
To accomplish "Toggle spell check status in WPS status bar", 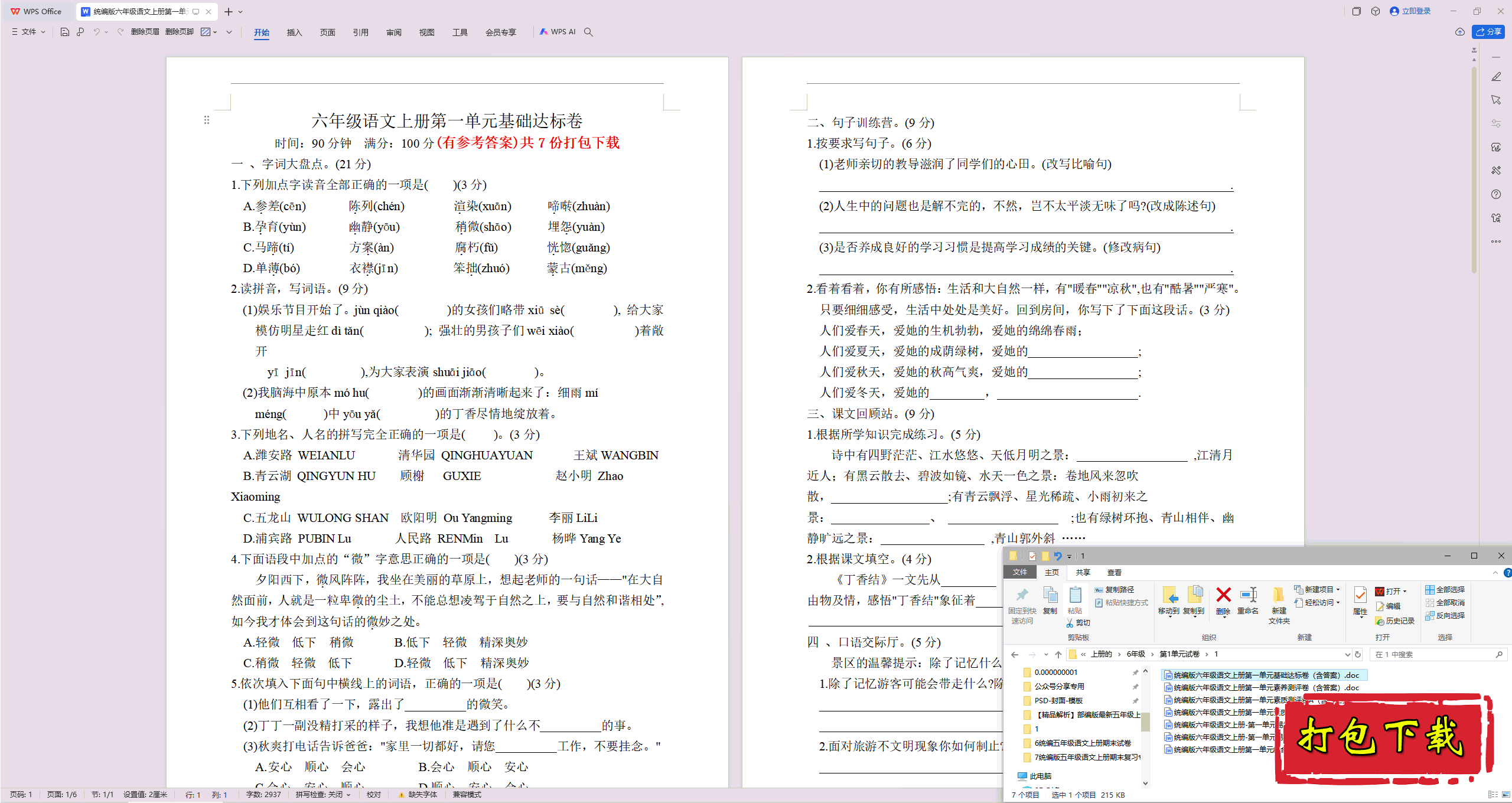I will tap(323, 795).
